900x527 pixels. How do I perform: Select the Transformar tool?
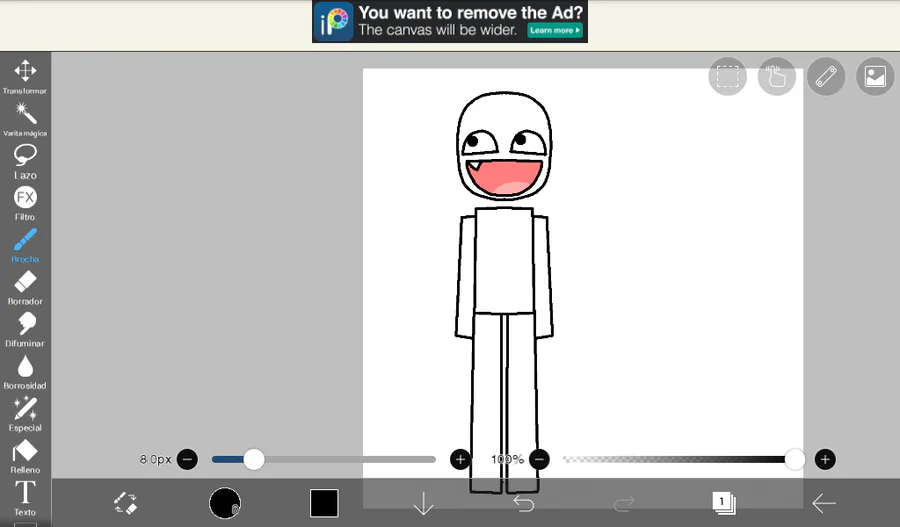click(25, 76)
